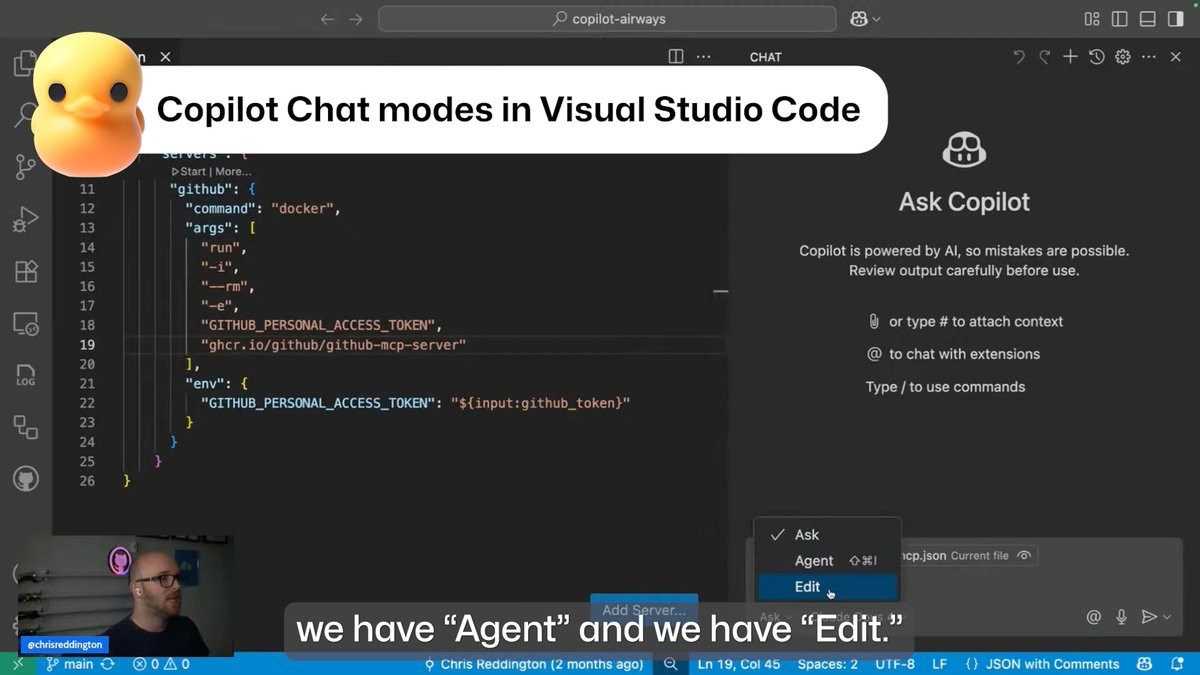Open the LOG viewer icon in activity bar
Viewport: 1200px width, 675px height.
coord(25,375)
